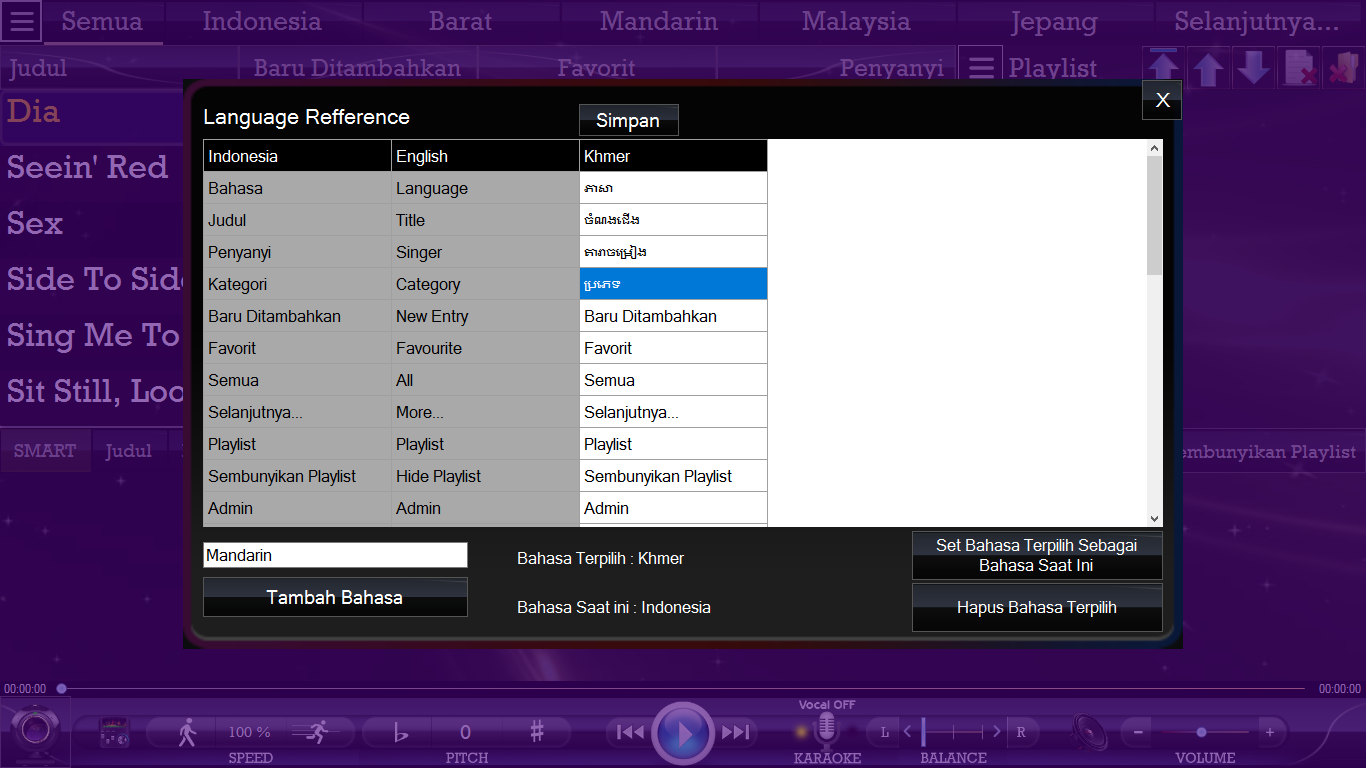
Task: Open the Playlist menu icon beside Playlist label
Action: pyautogui.click(x=981, y=67)
